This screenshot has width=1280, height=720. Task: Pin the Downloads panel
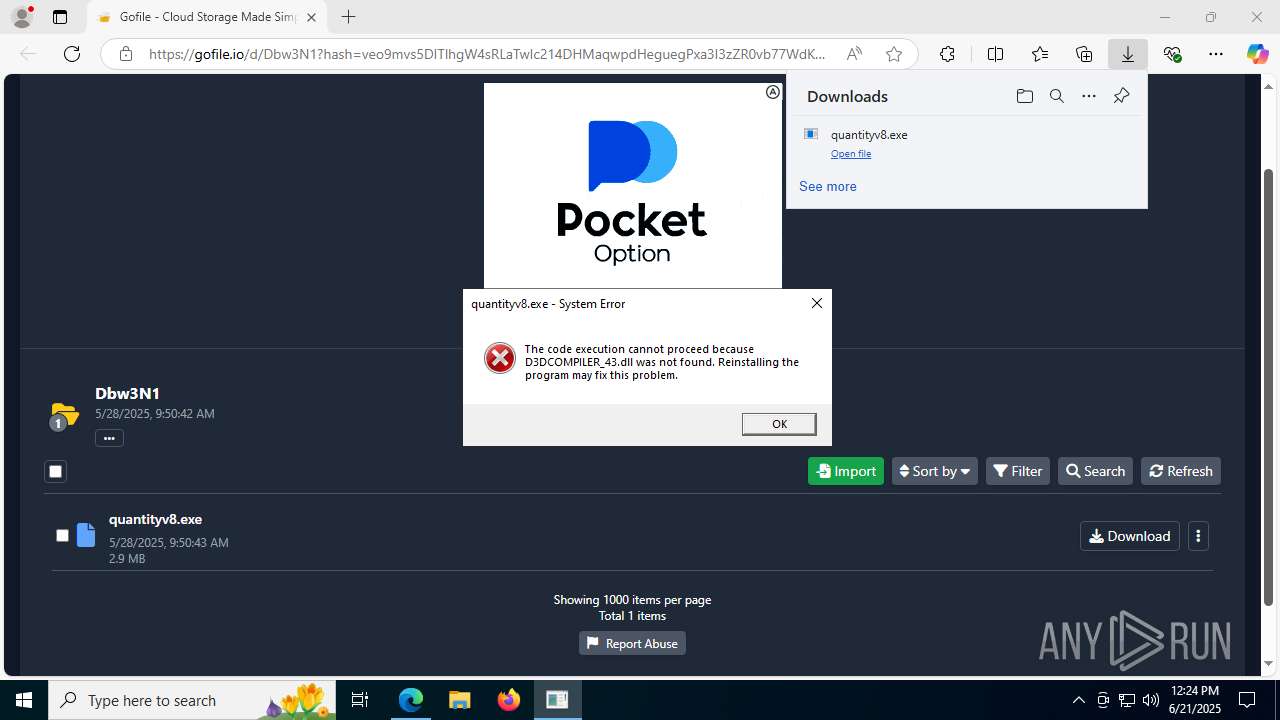[x=1121, y=96]
